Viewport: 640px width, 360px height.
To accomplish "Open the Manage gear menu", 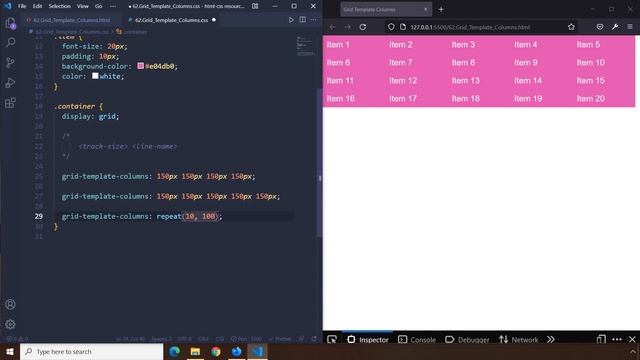I will click(x=10, y=324).
